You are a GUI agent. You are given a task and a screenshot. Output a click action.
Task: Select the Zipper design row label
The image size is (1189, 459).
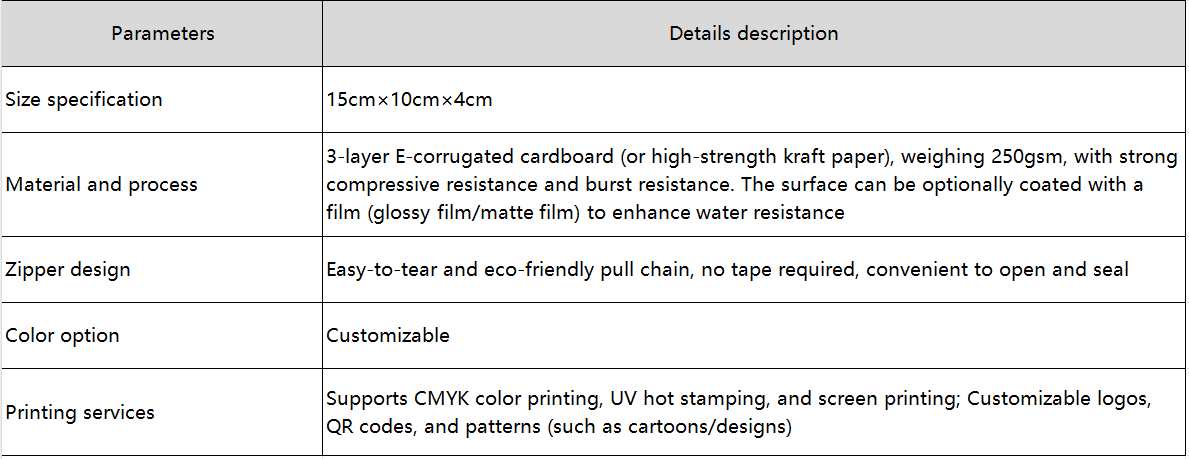click(68, 270)
